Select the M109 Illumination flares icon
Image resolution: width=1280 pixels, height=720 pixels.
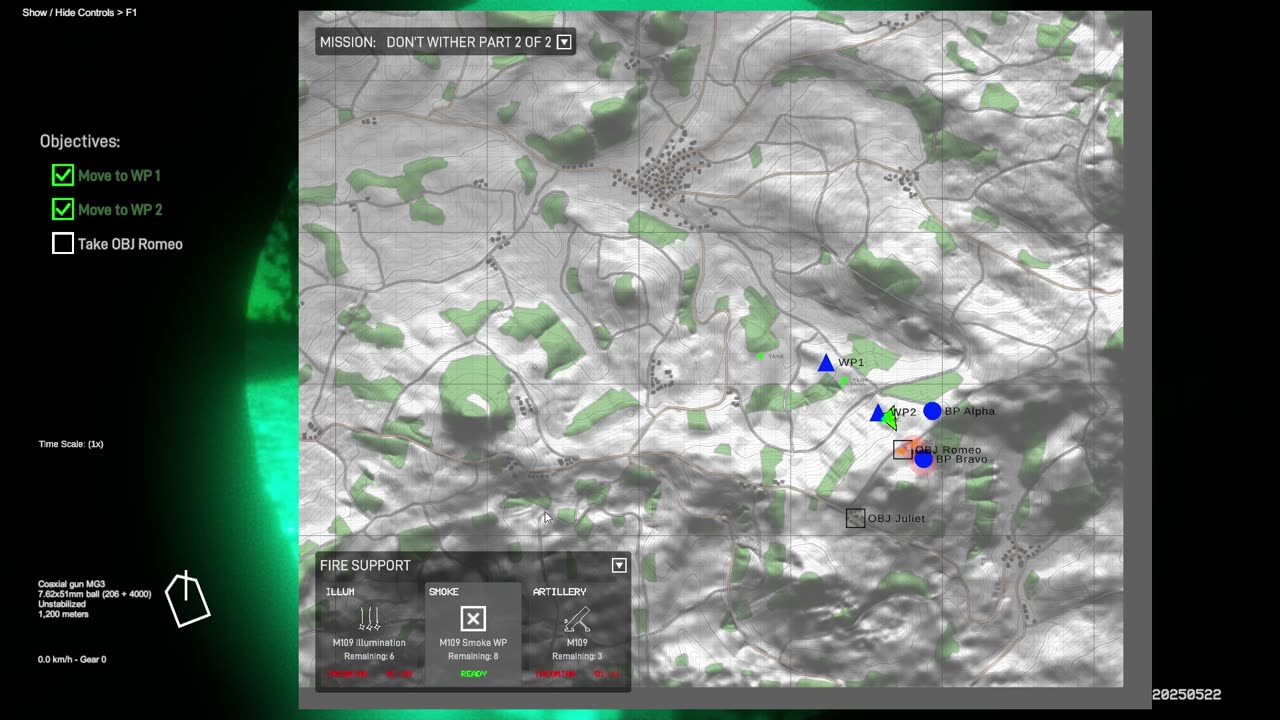pyautogui.click(x=368, y=618)
